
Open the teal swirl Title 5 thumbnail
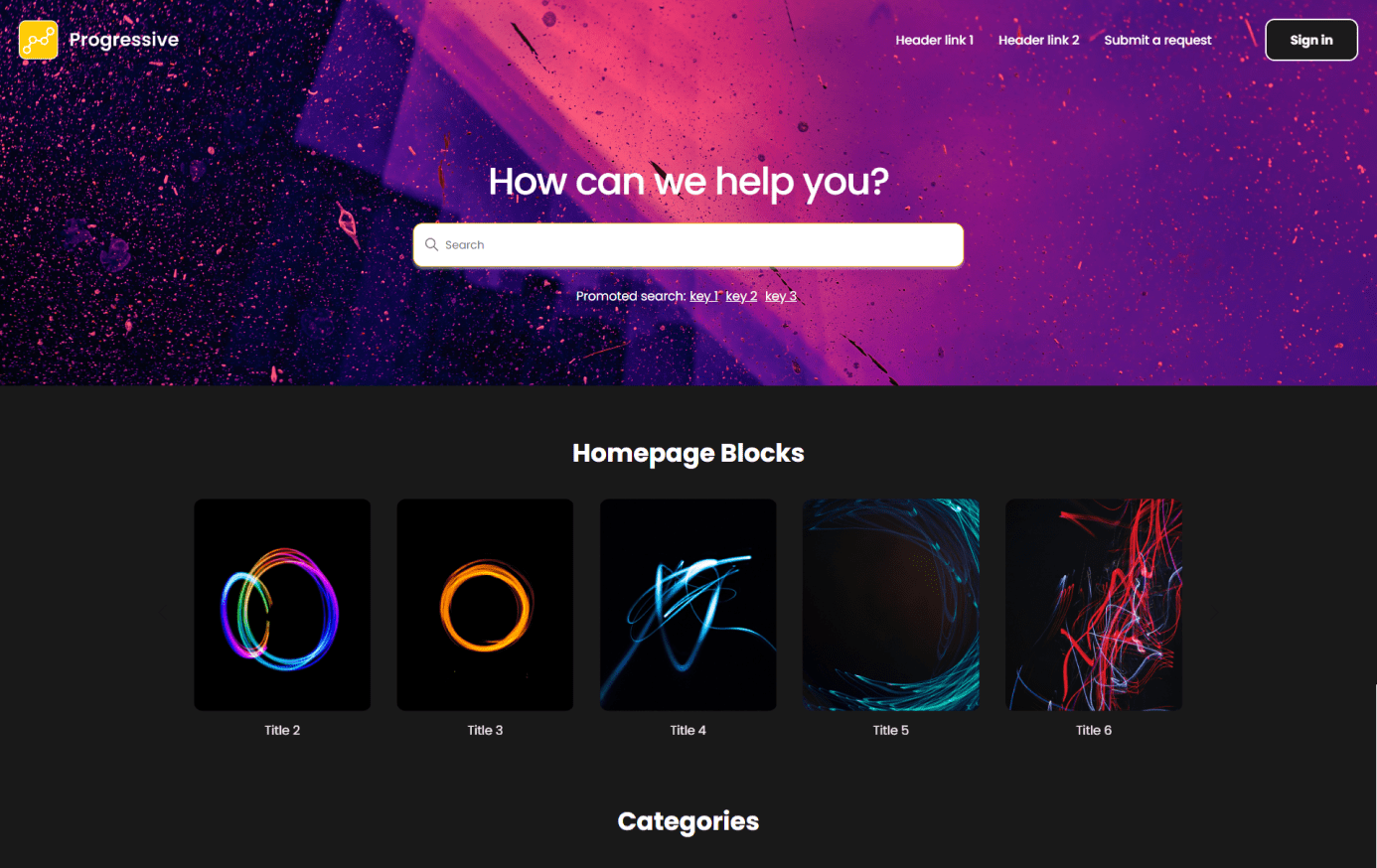click(x=891, y=605)
